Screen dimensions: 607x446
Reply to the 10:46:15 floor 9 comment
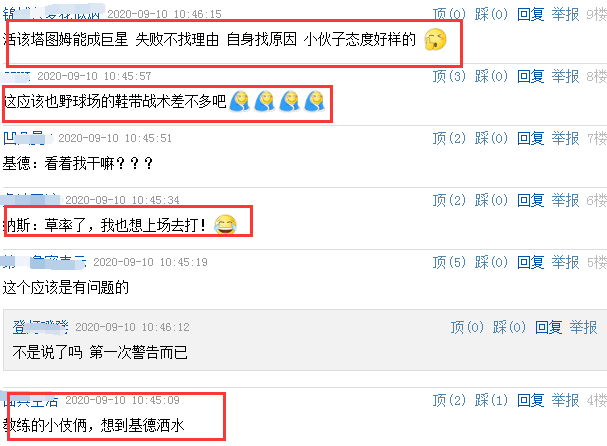[531, 14]
